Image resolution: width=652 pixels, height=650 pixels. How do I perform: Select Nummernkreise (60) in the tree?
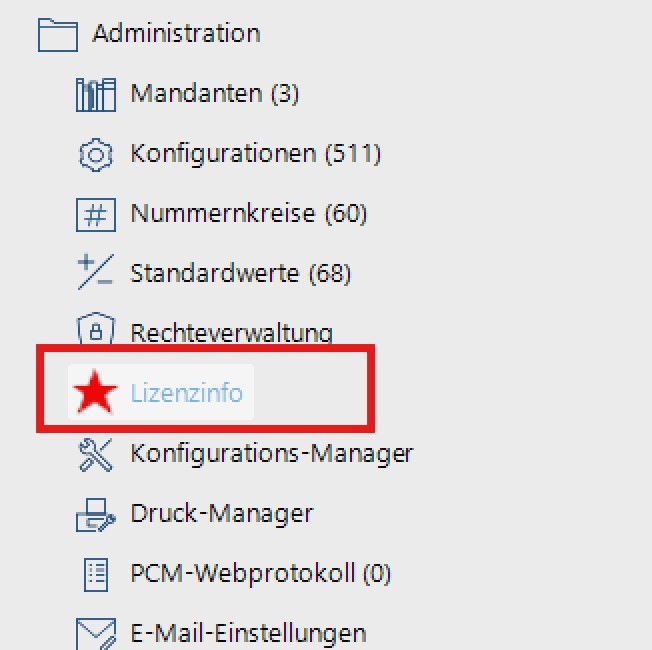tap(248, 214)
